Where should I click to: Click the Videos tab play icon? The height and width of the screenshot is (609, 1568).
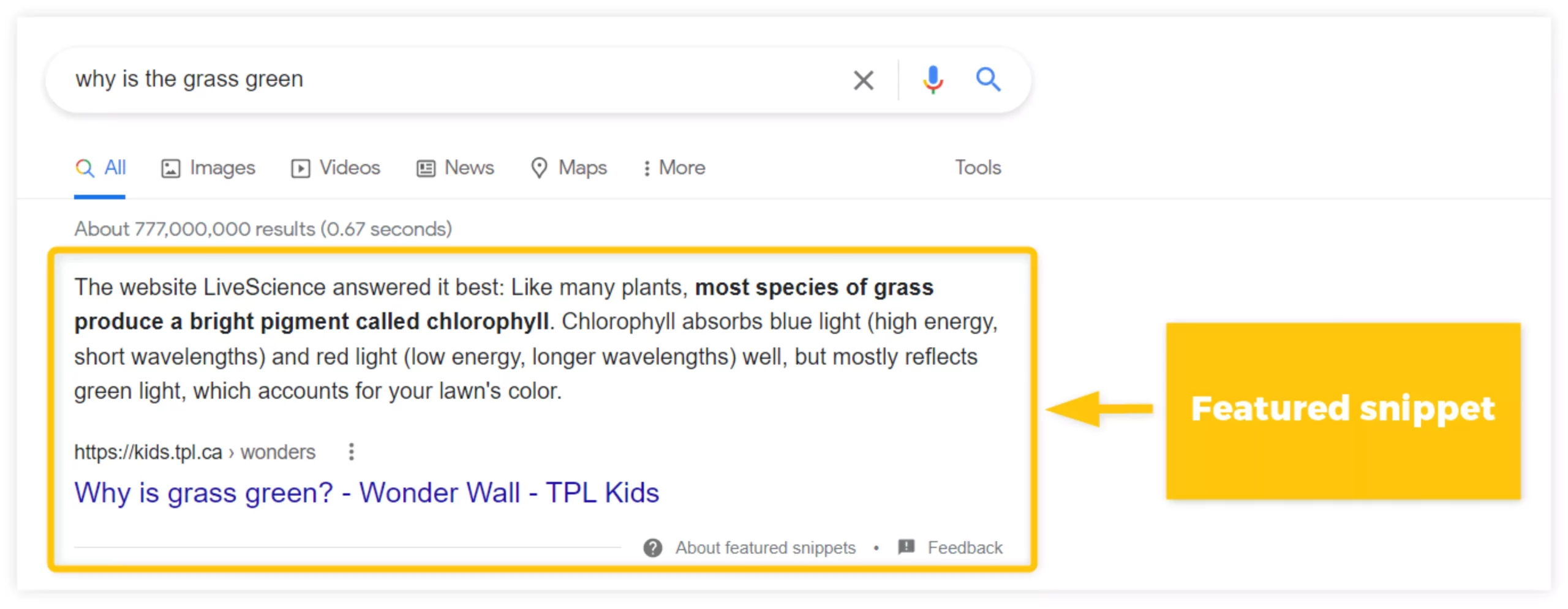coord(300,168)
